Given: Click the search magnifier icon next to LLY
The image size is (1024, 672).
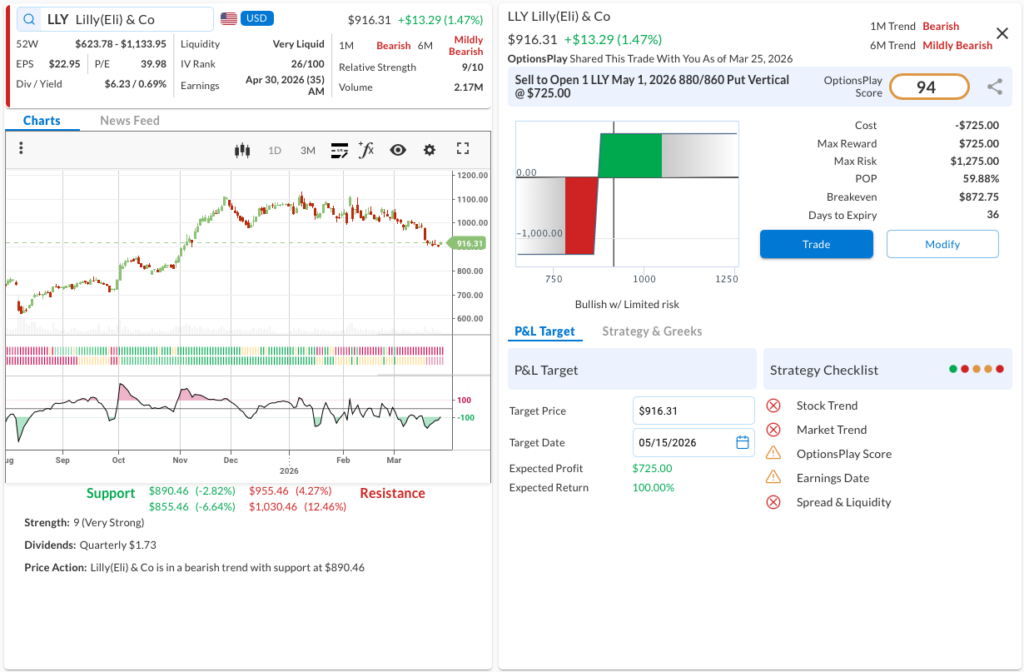Looking at the screenshot, I should point(29,19).
